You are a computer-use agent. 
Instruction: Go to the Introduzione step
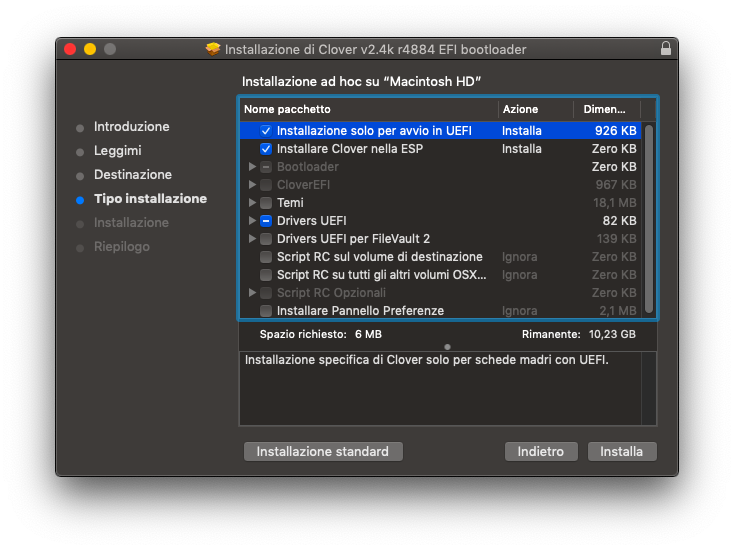tap(132, 127)
